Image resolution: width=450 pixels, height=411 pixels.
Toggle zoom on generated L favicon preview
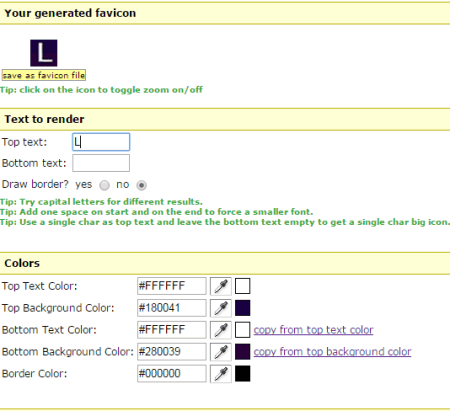pyautogui.click(x=44, y=53)
